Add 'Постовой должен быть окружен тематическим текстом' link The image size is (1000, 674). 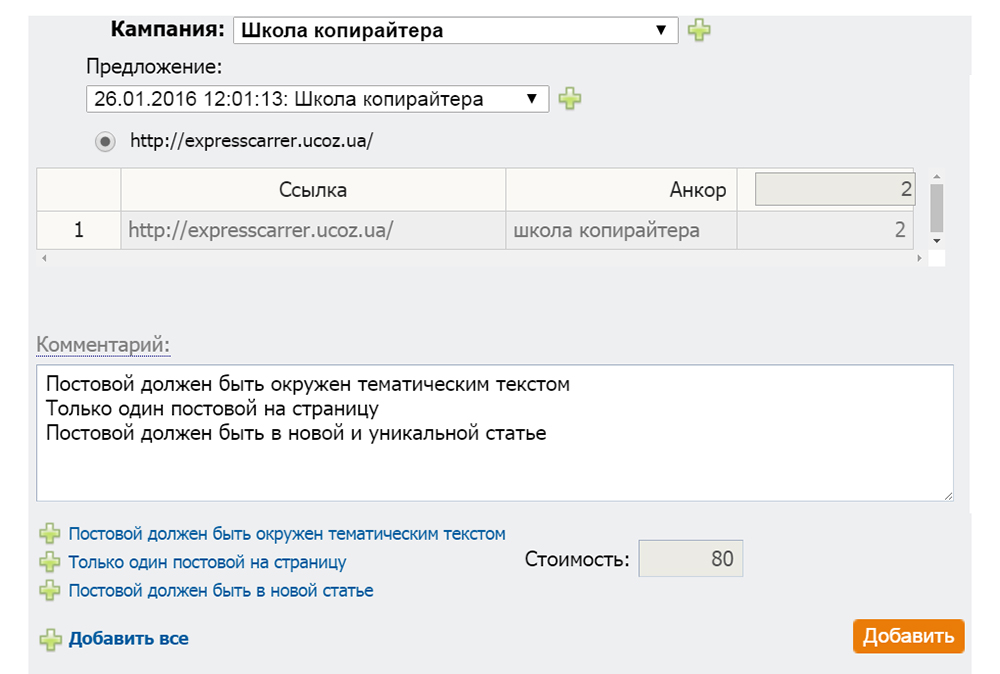287,534
